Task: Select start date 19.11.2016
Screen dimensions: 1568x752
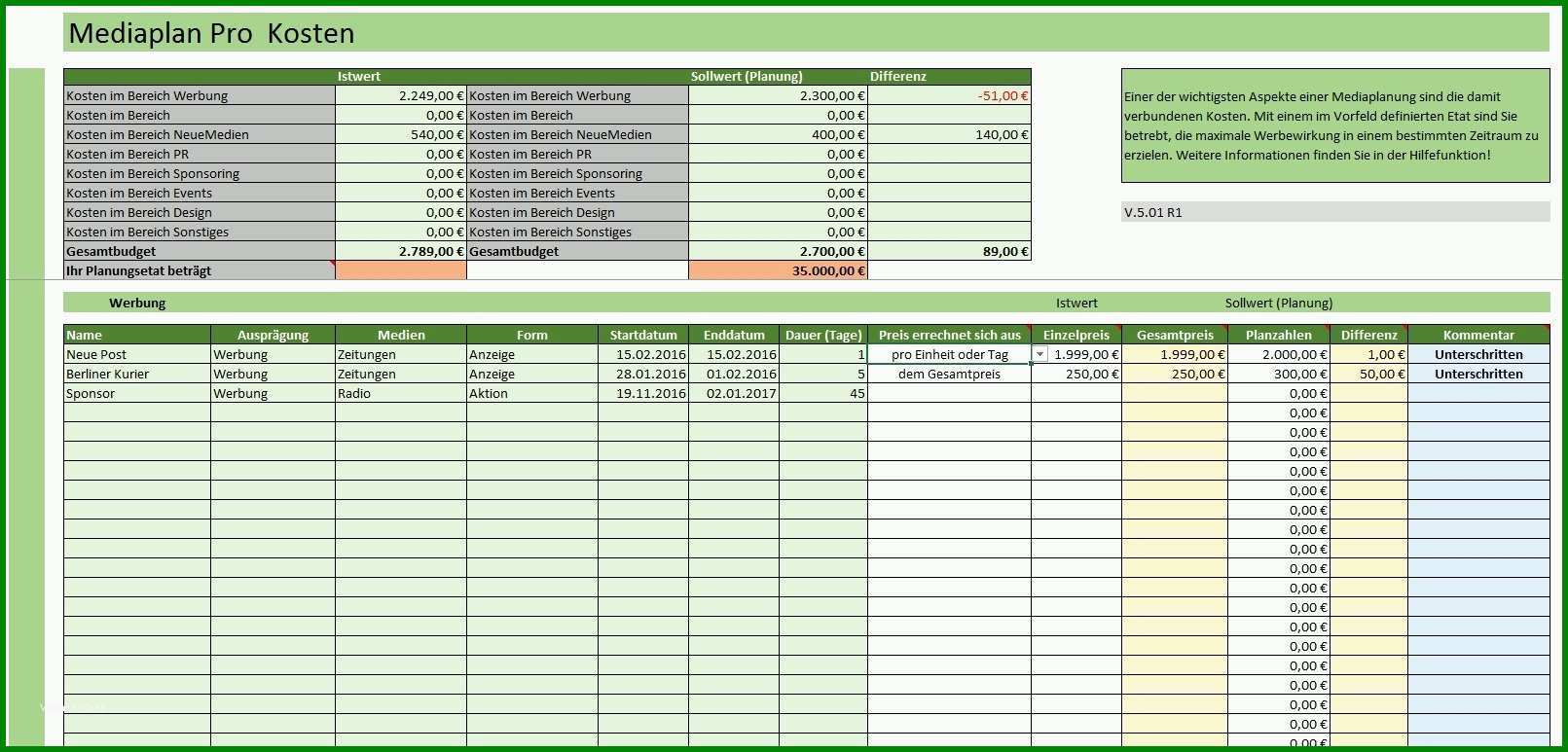Action: [643, 394]
